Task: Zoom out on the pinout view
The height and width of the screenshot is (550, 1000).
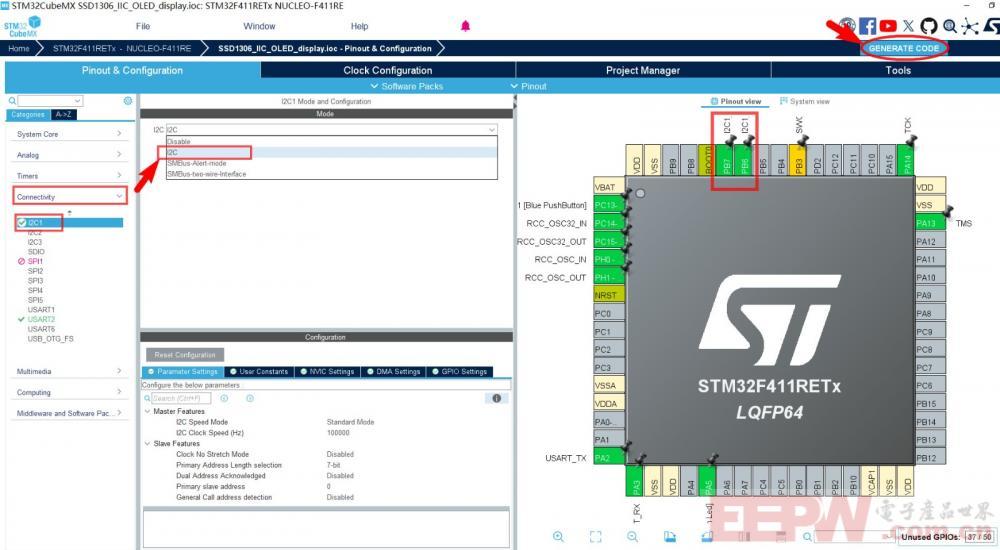Action: (632, 537)
